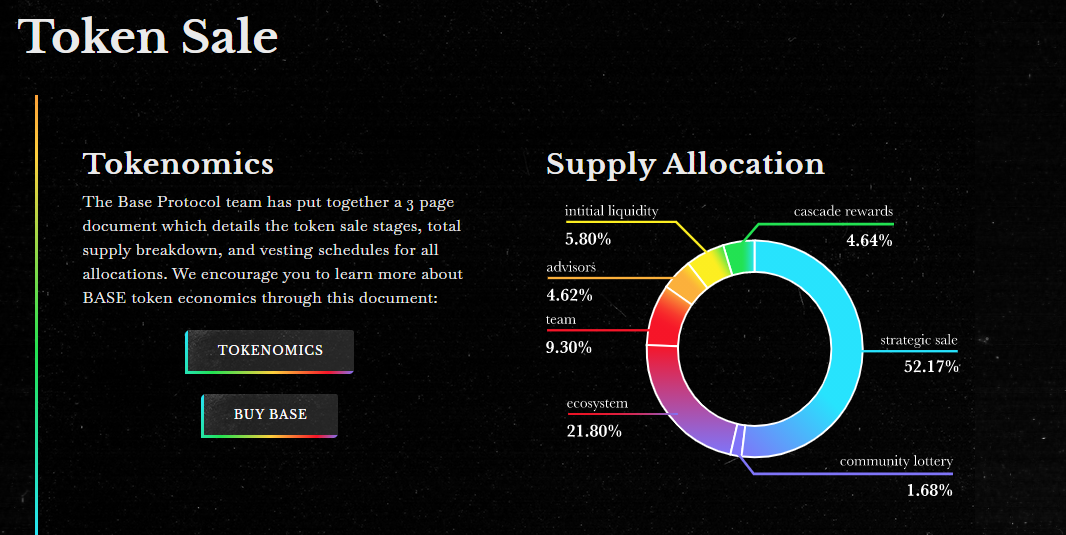
Task: Click the BUY BASE button
Action: coord(270,415)
